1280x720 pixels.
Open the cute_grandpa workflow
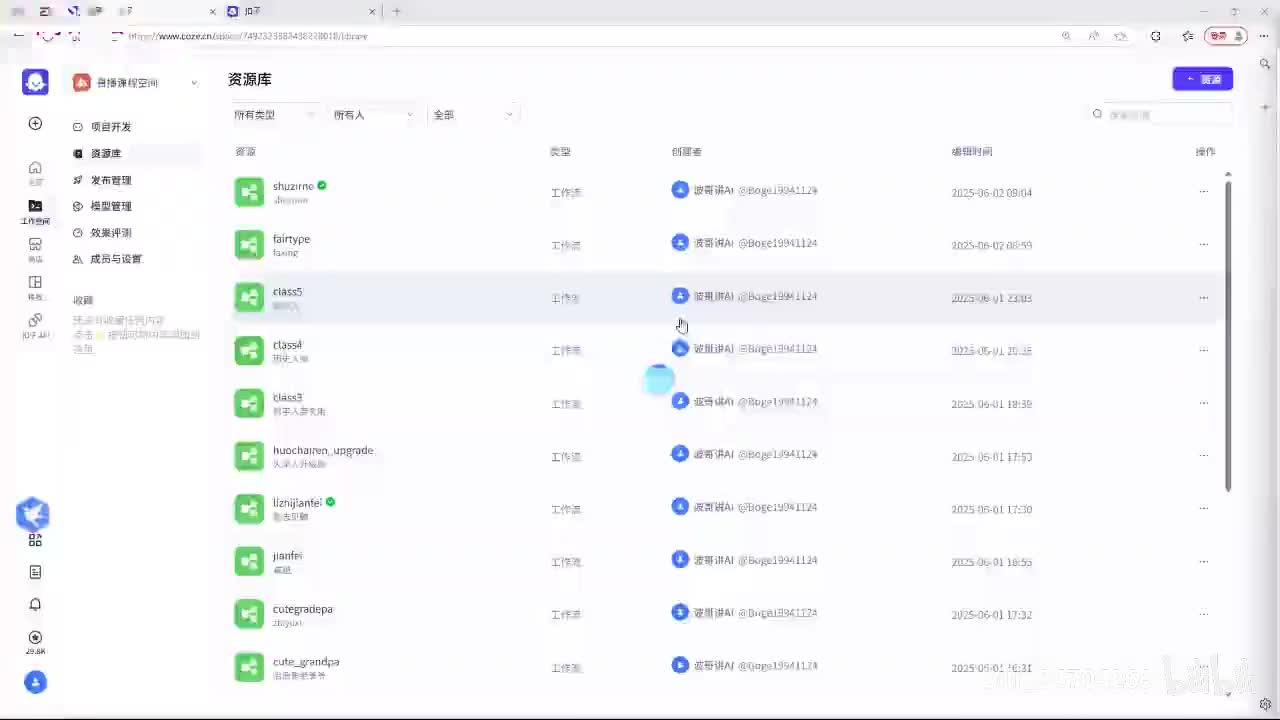coord(306,662)
